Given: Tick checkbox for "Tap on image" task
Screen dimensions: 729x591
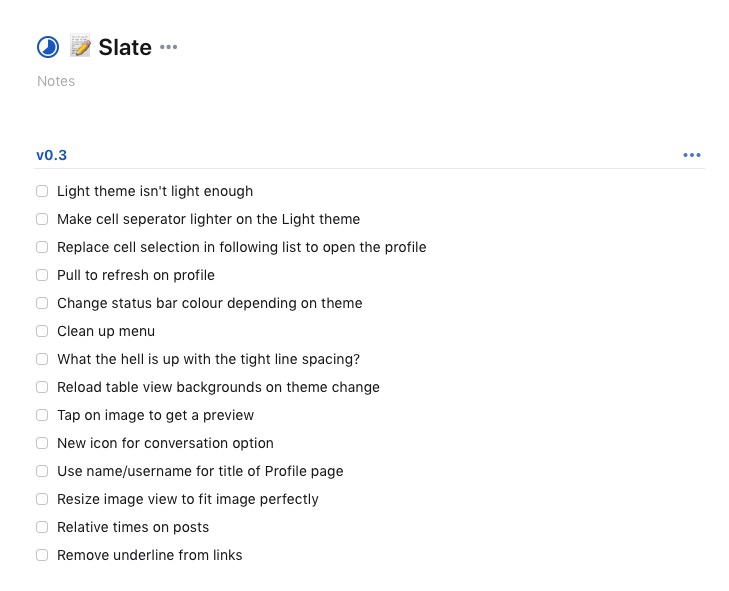Looking at the screenshot, I should [42, 415].
